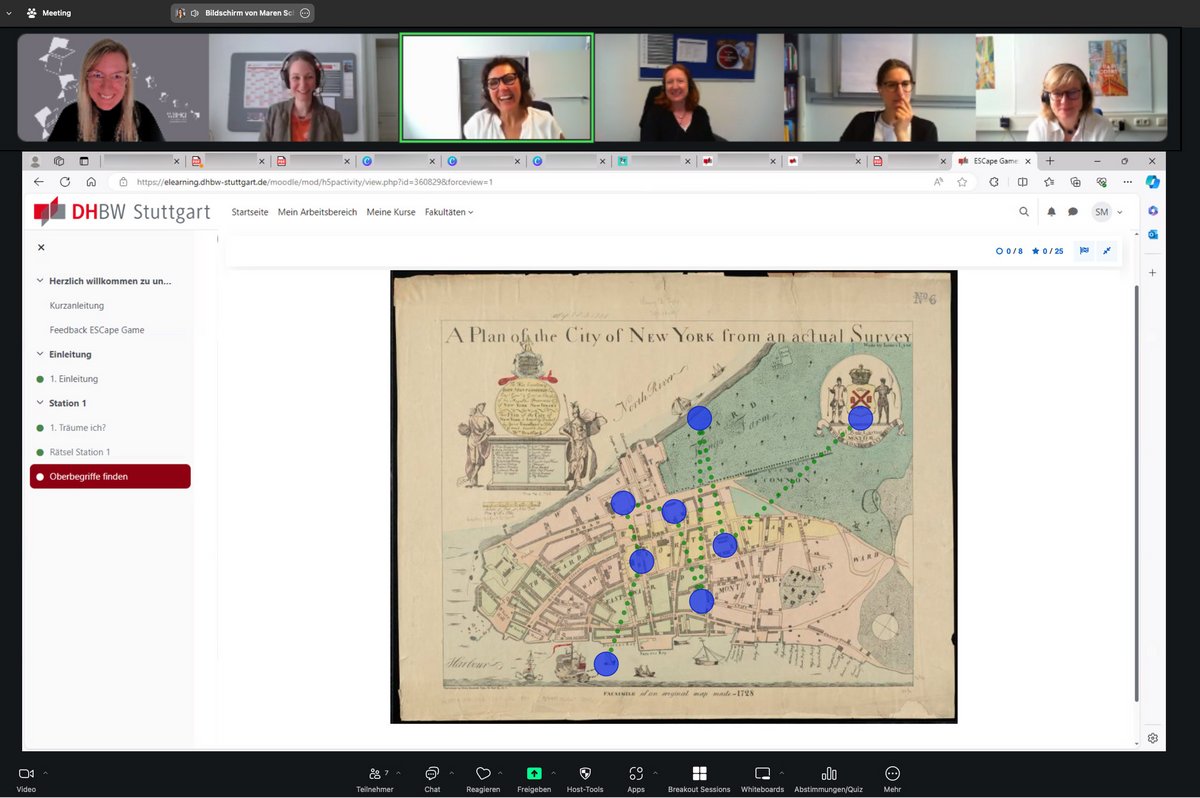Exit fullscreen in H5P toolbar
This screenshot has width=1200, height=798.
1107,251
